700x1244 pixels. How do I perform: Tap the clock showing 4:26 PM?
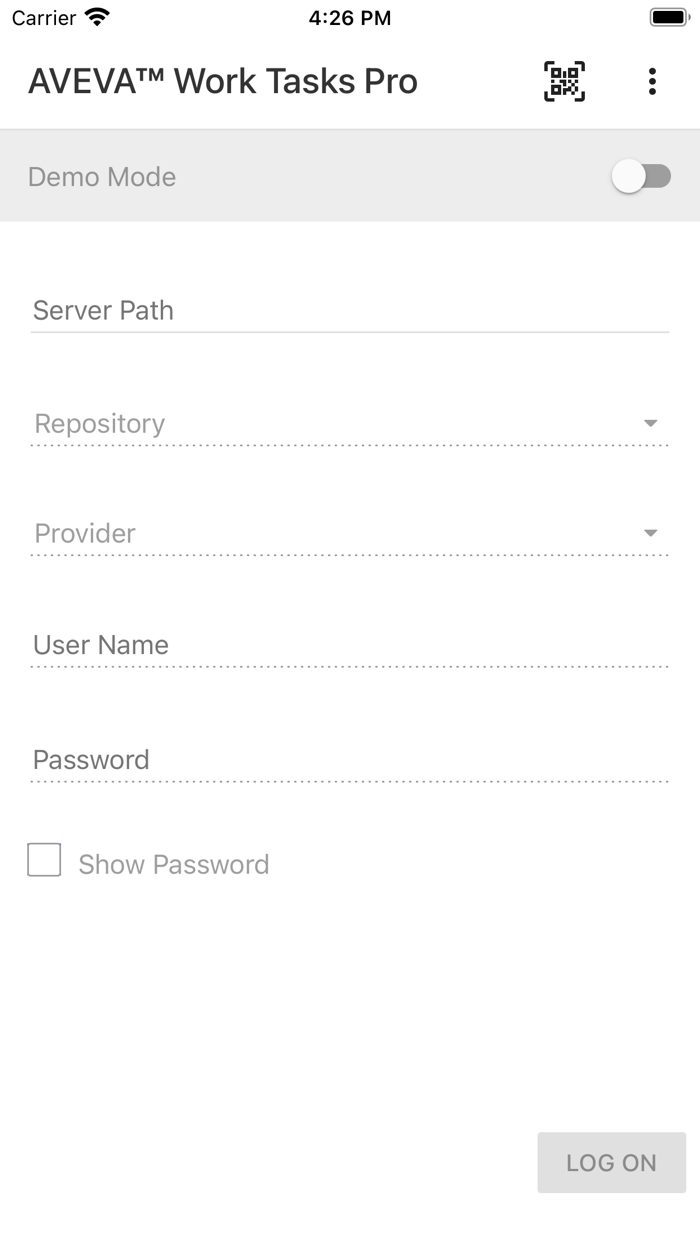[x=350, y=17]
